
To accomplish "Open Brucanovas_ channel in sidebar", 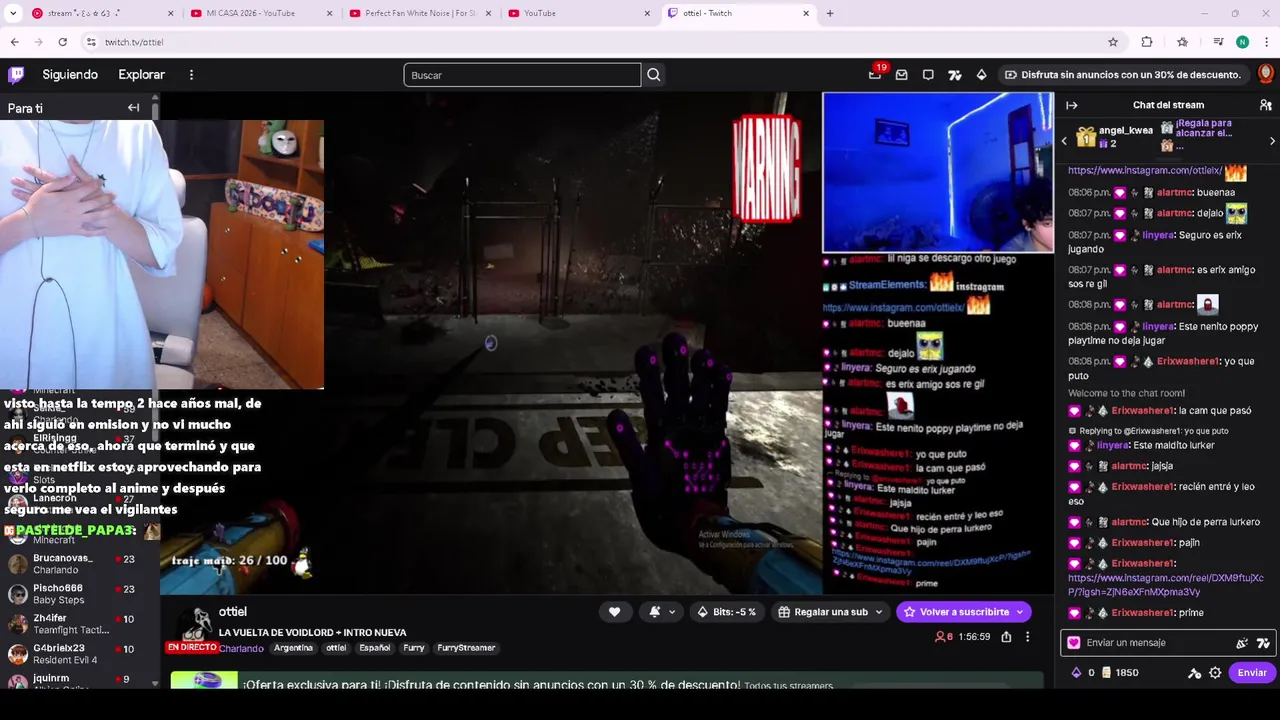I will 78,564.
